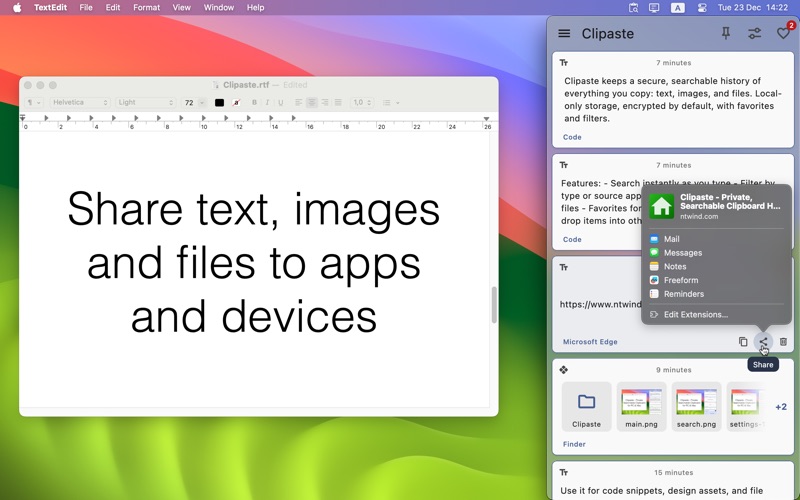Open the Window menu
Viewport: 800px width, 500px height.
pos(218,7)
